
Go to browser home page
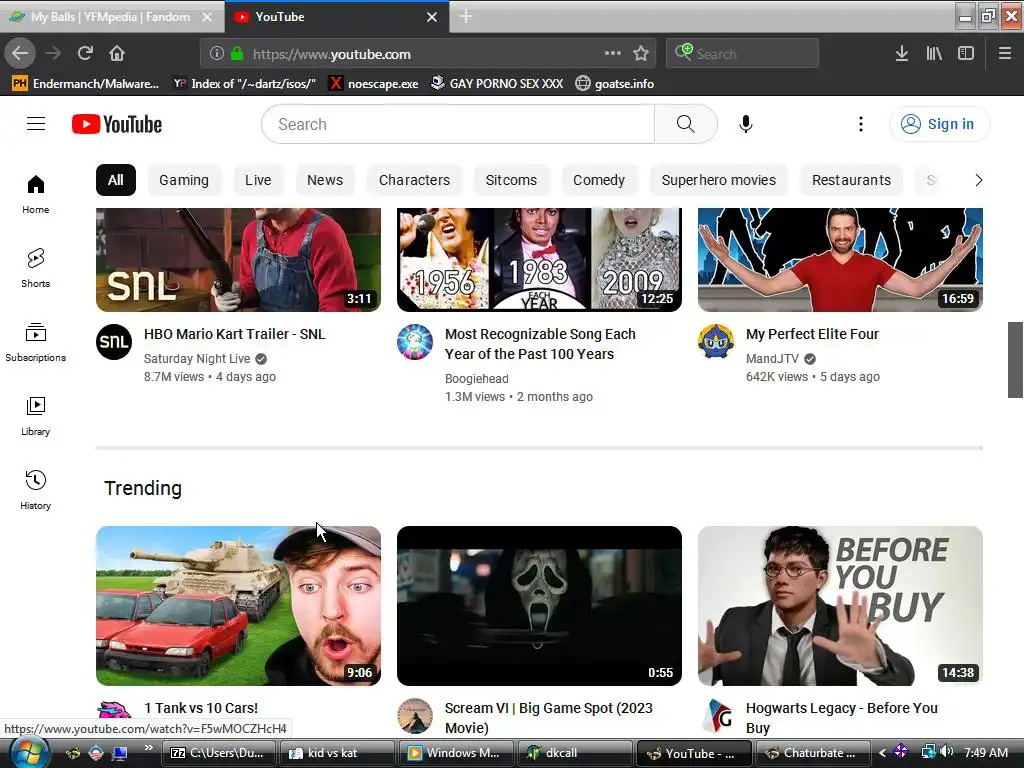coord(117,54)
